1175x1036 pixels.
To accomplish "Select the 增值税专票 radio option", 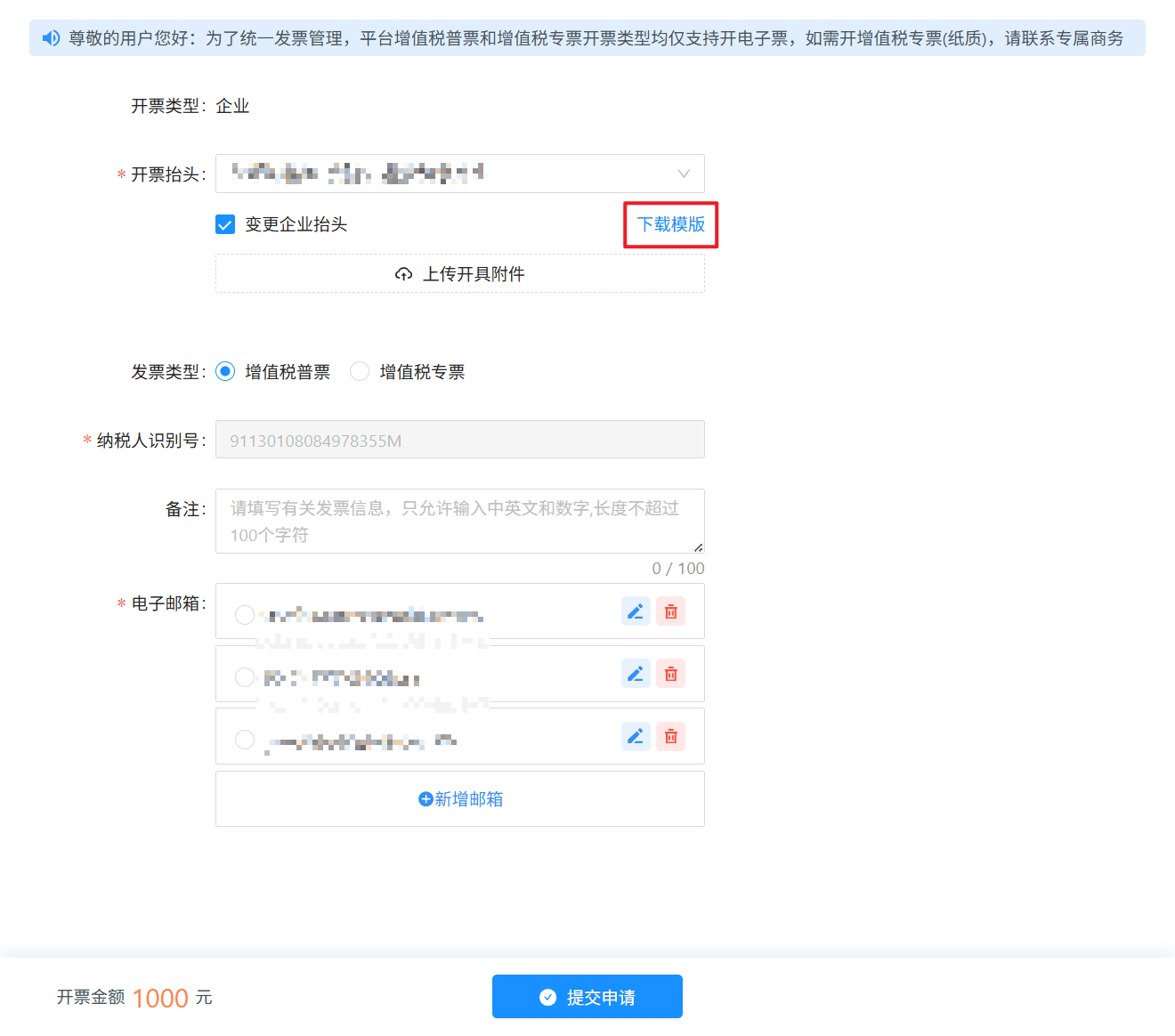I will pos(360,371).
